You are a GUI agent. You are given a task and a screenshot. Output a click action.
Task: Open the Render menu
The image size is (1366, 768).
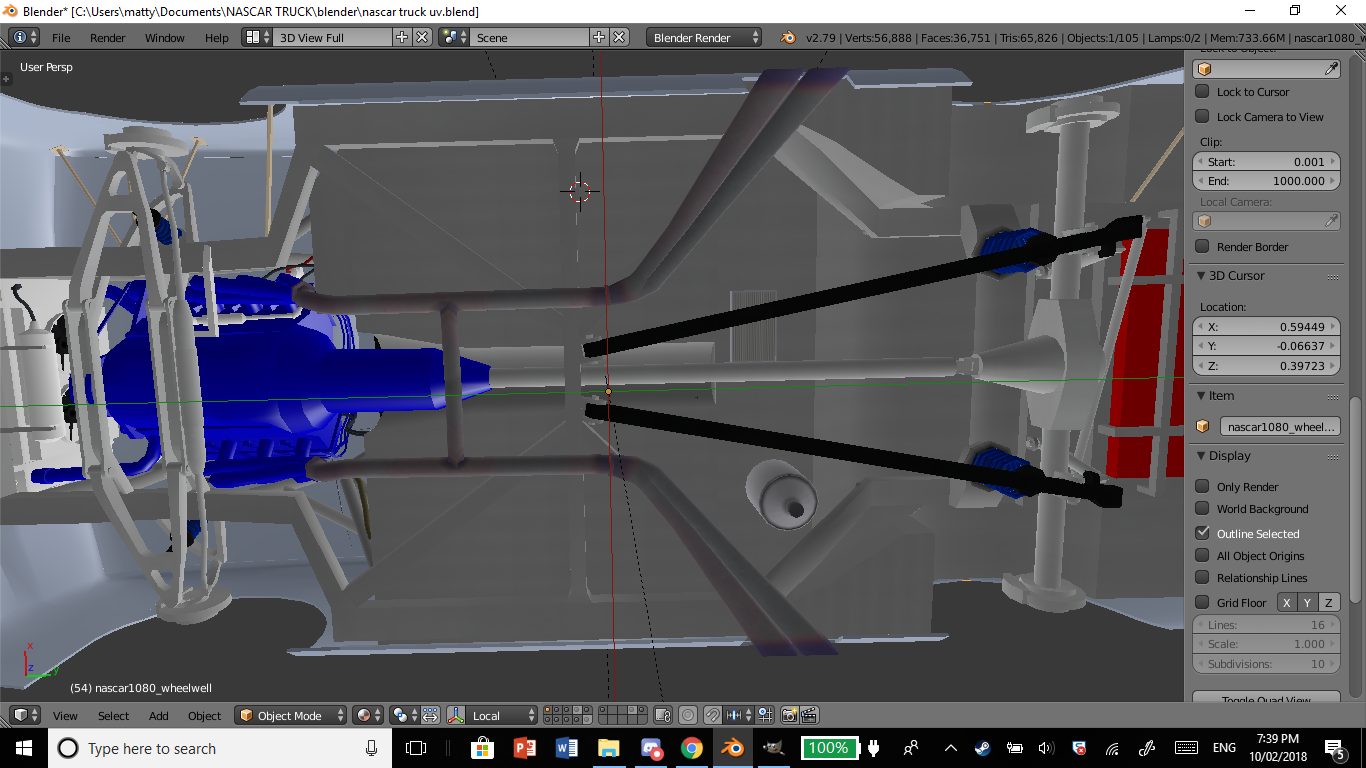tap(108, 38)
